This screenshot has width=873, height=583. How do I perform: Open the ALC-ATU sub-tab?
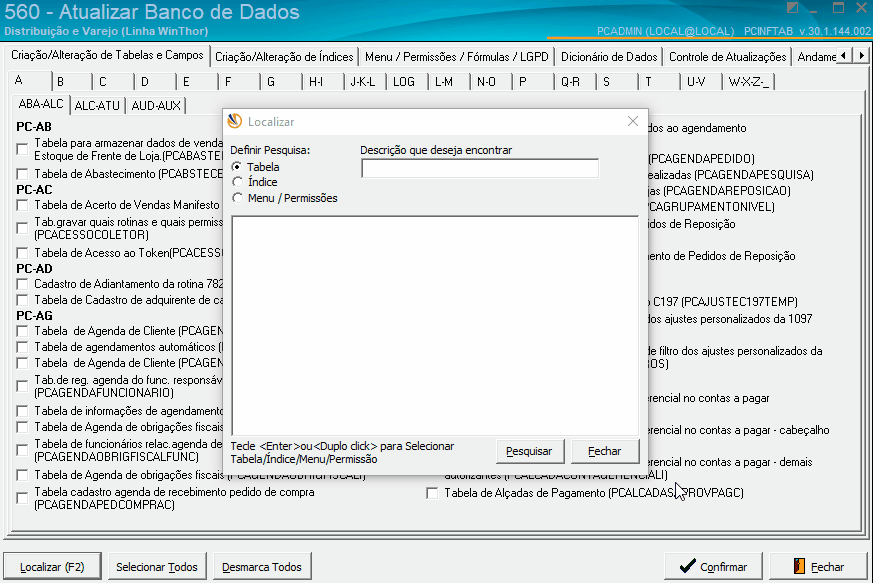click(x=97, y=105)
